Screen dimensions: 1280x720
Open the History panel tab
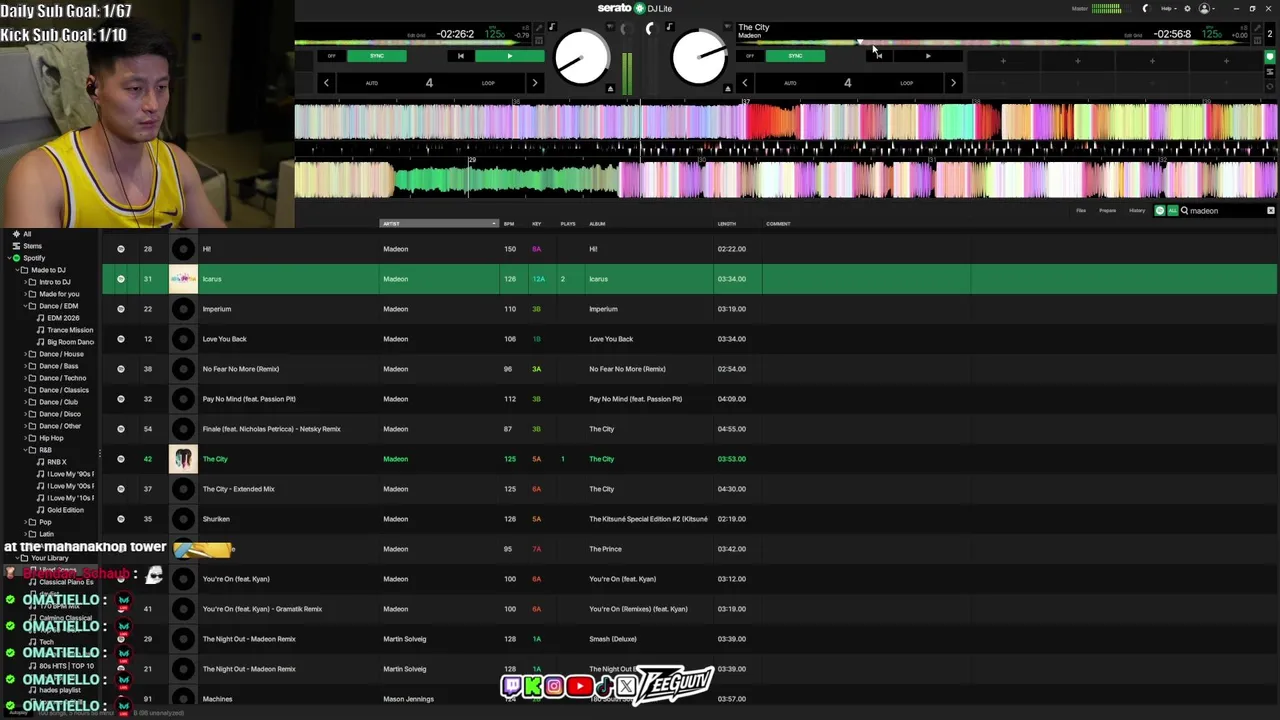(x=1137, y=211)
